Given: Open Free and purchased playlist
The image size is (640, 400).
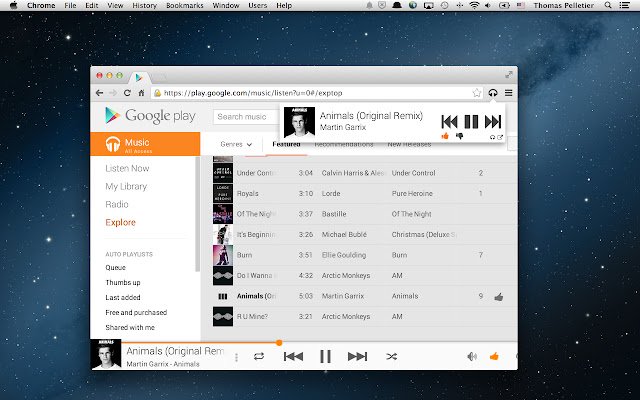Looking at the screenshot, I should pos(136,312).
